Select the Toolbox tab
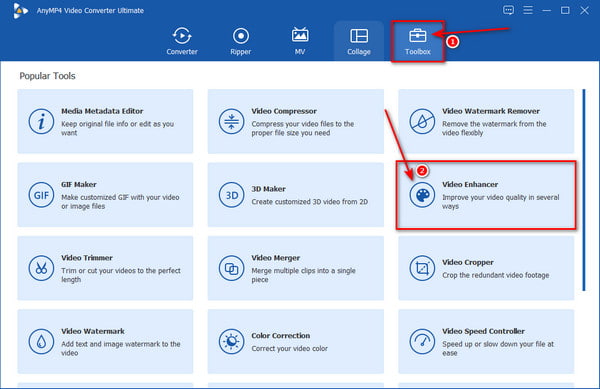This screenshot has width=600, height=389. click(417, 41)
